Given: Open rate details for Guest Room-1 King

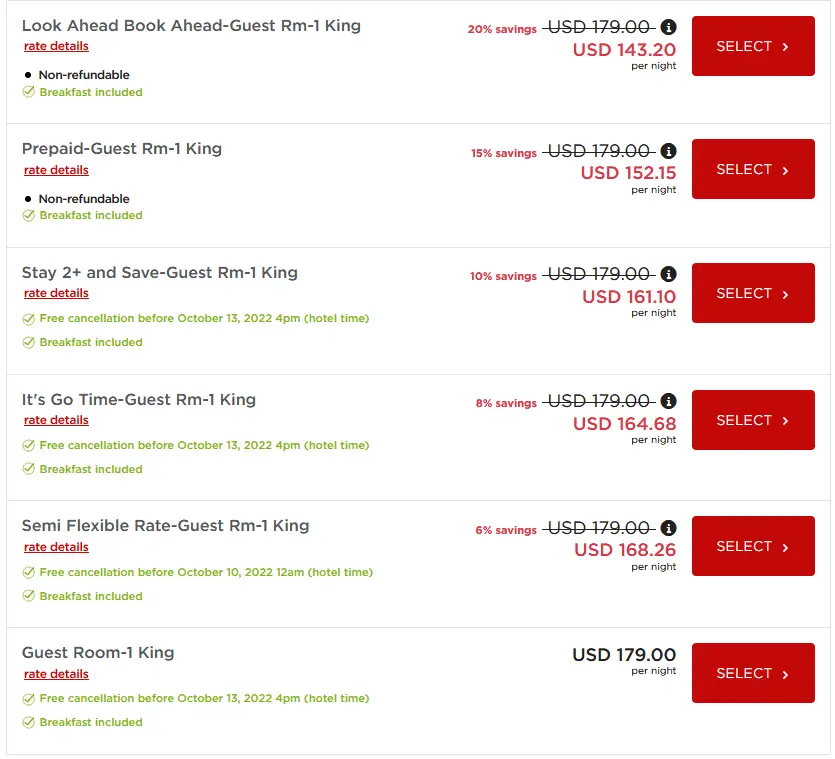Looking at the screenshot, I should point(56,674).
